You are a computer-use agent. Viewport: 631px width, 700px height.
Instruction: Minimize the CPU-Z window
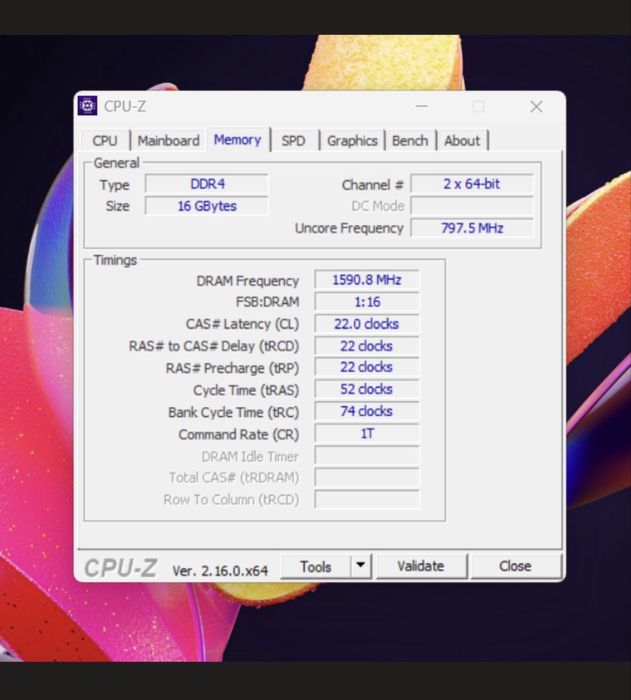tap(422, 106)
